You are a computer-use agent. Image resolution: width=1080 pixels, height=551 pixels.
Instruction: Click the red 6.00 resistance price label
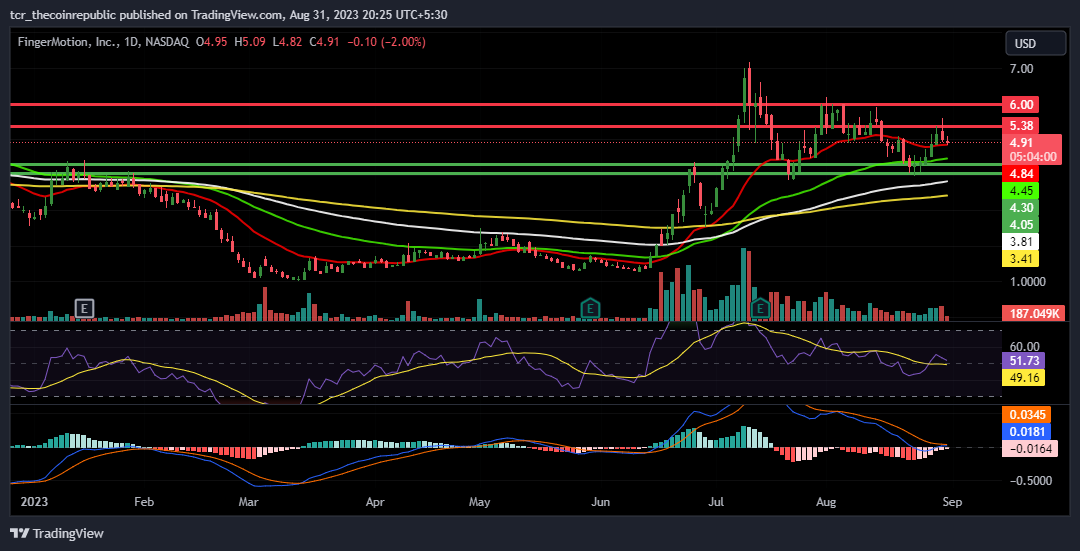[1021, 105]
